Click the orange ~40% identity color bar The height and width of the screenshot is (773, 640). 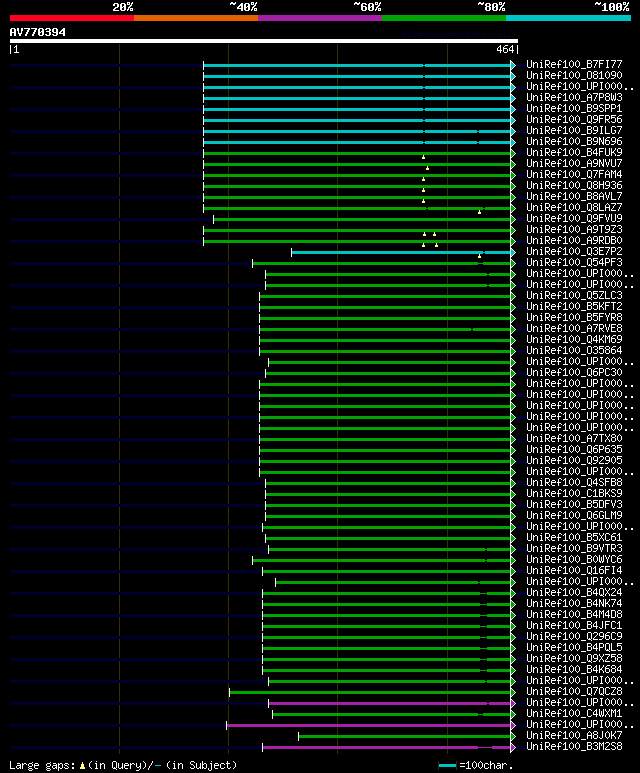[x=196, y=18]
